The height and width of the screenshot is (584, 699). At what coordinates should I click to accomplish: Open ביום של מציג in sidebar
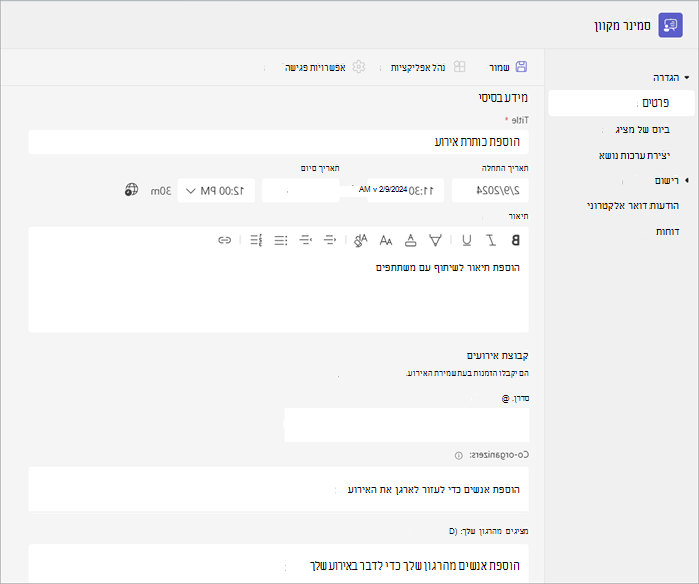[642, 130]
